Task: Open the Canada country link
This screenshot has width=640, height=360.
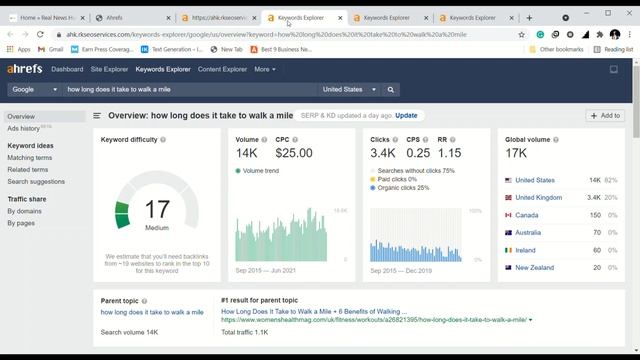Action: point(527,215)
